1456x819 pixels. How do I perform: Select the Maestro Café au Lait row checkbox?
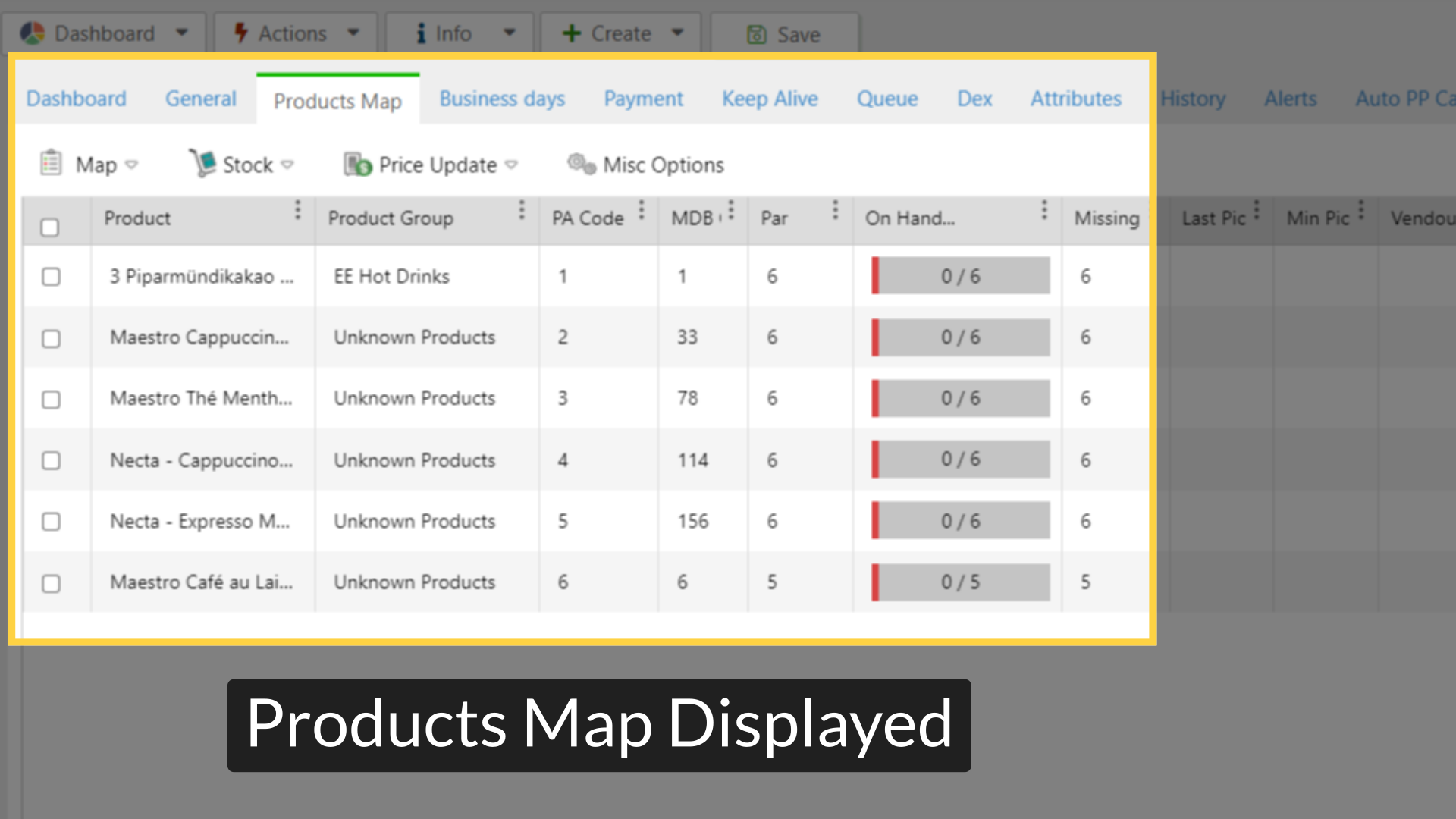(x=51, y=583)
